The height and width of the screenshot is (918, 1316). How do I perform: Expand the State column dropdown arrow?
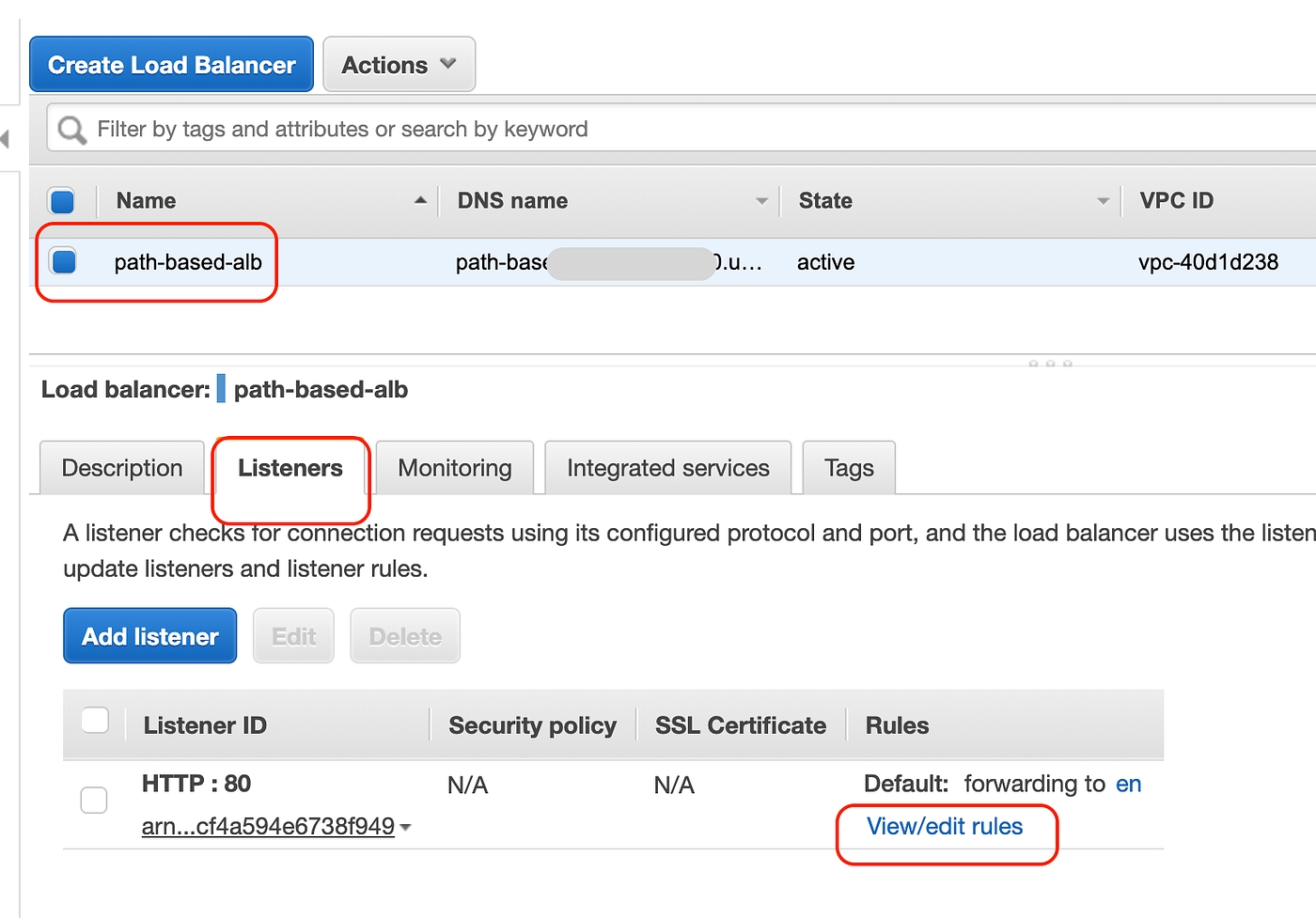coord(1103,201)
